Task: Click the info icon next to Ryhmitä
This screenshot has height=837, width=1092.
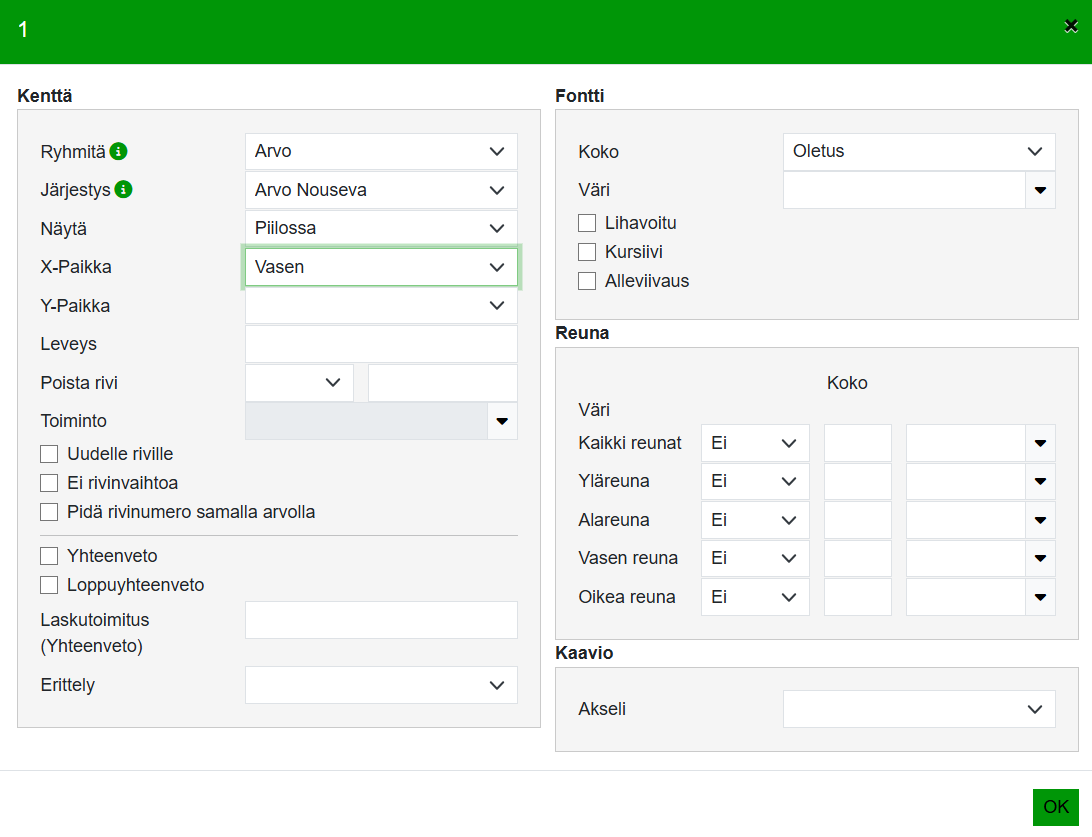Action: (x=119, y=152)
